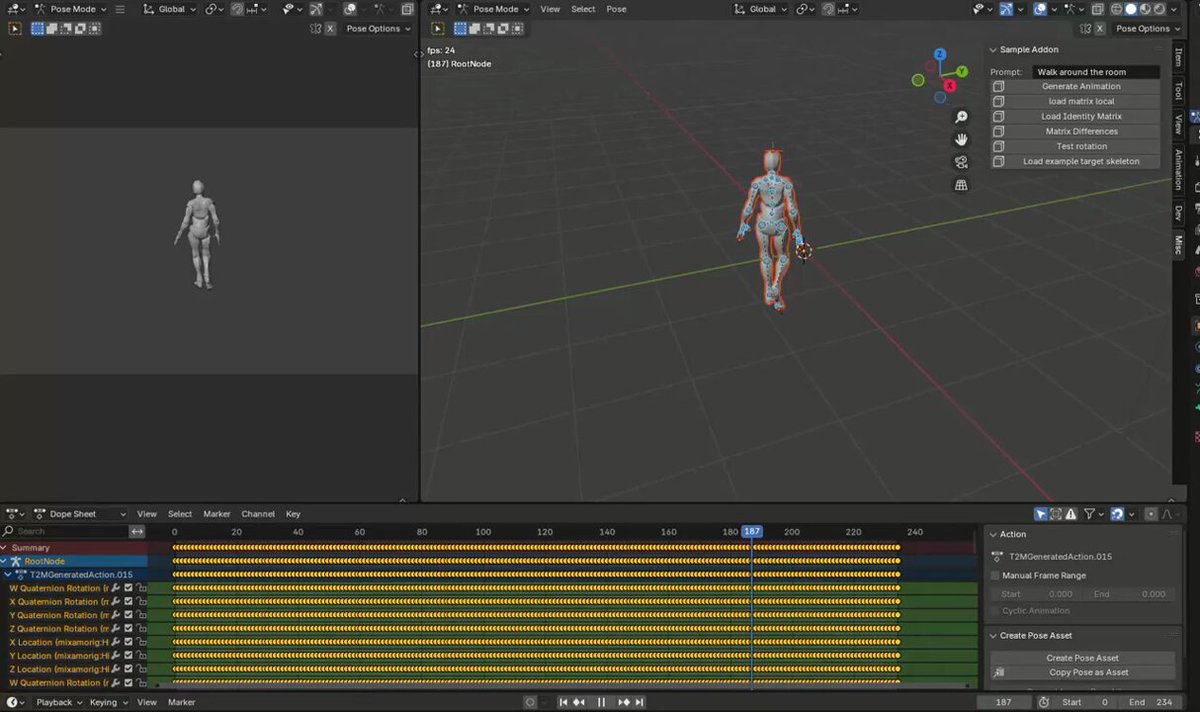Jump to the start frame button
This screenshot has height=712, width=1200.
(x=564, y=702)
